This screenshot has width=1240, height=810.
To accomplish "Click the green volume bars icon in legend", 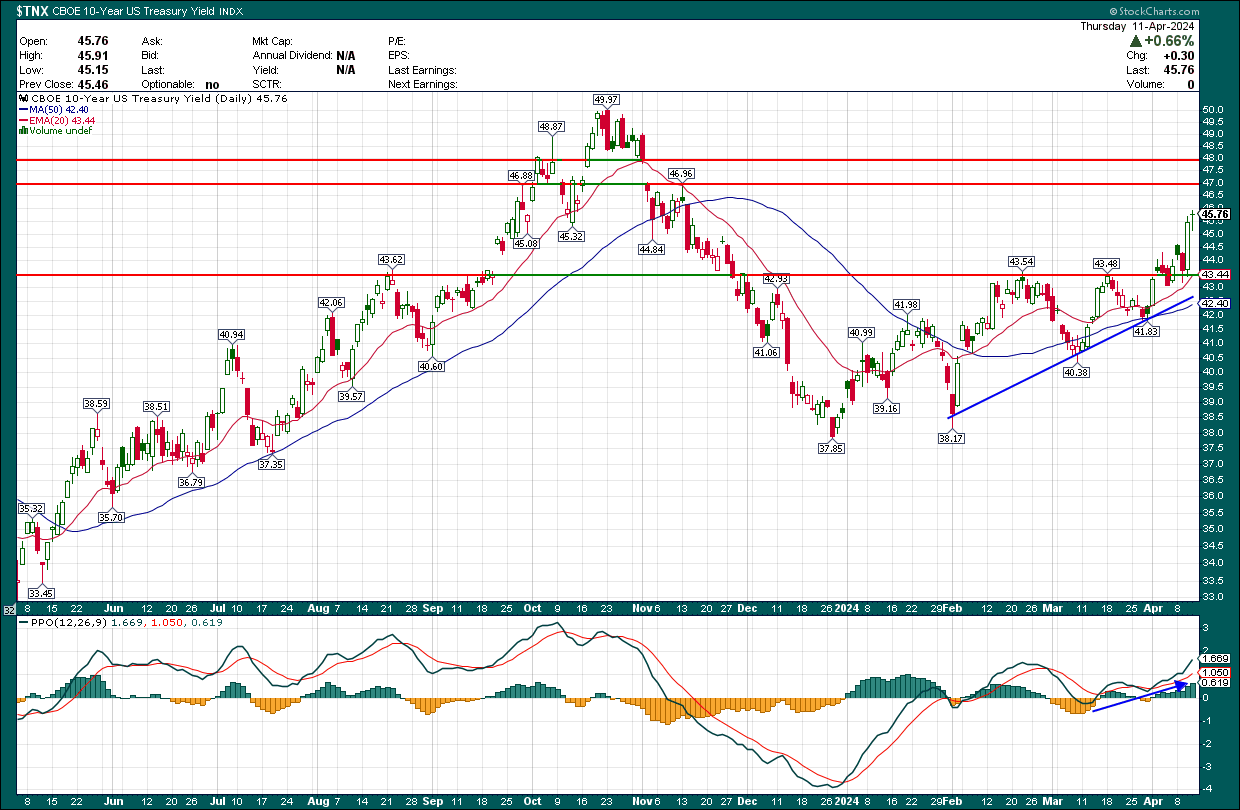I will click(x=21, y=131).
